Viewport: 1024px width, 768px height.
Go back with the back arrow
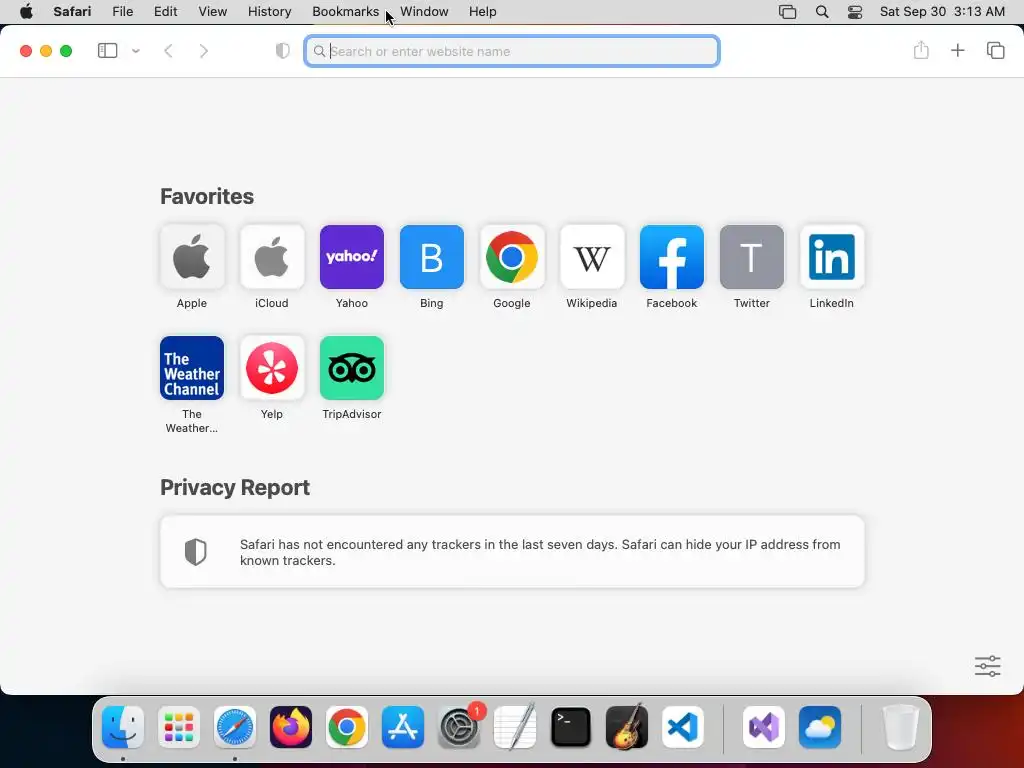(168, 51)
